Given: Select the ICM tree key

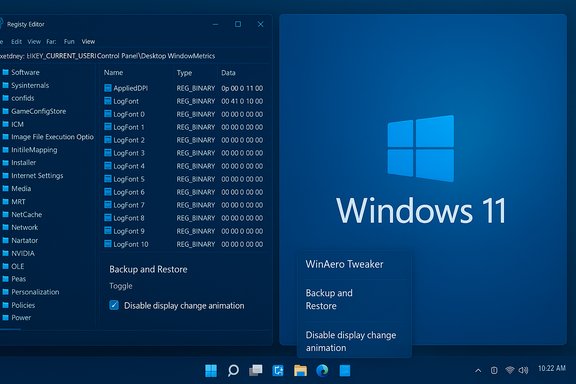Looking at the screenshot, I should point(17,124).
